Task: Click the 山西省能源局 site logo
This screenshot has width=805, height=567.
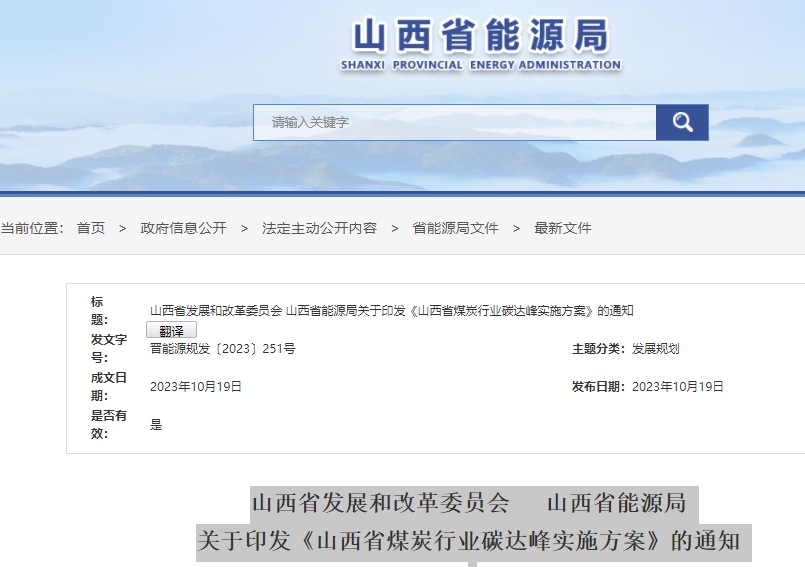Action: click(480, 37)
